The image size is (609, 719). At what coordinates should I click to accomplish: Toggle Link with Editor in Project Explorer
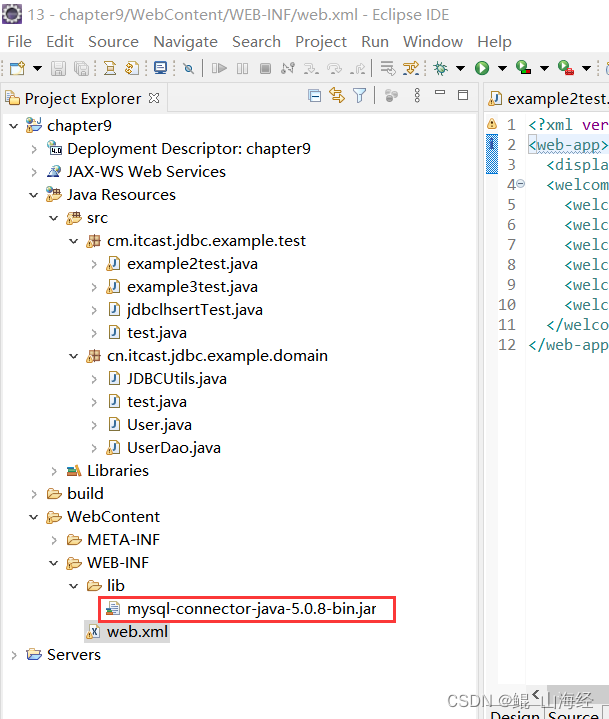point(337,95)
